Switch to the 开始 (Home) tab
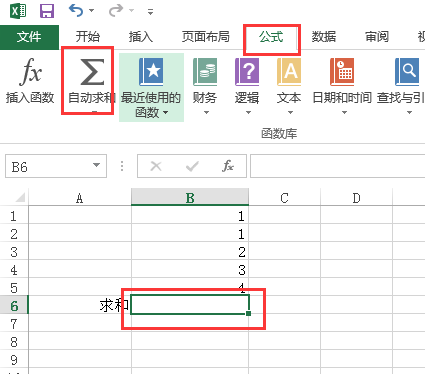Image resolution: width=425 pixels, height=374 pixels. (x=88, y=37)
